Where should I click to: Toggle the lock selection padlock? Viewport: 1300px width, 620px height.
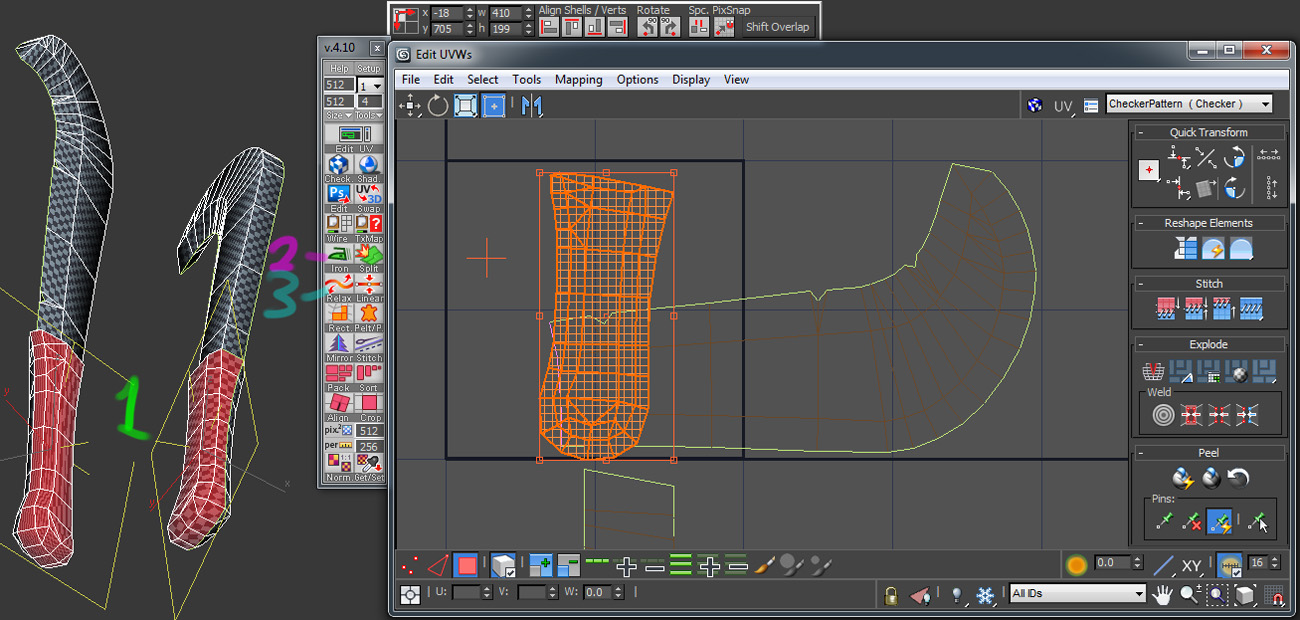891,595
